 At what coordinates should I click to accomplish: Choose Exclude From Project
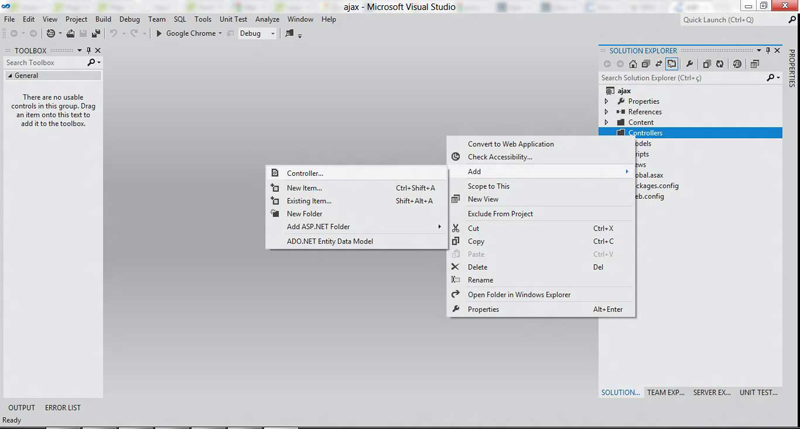click(541, 214)
